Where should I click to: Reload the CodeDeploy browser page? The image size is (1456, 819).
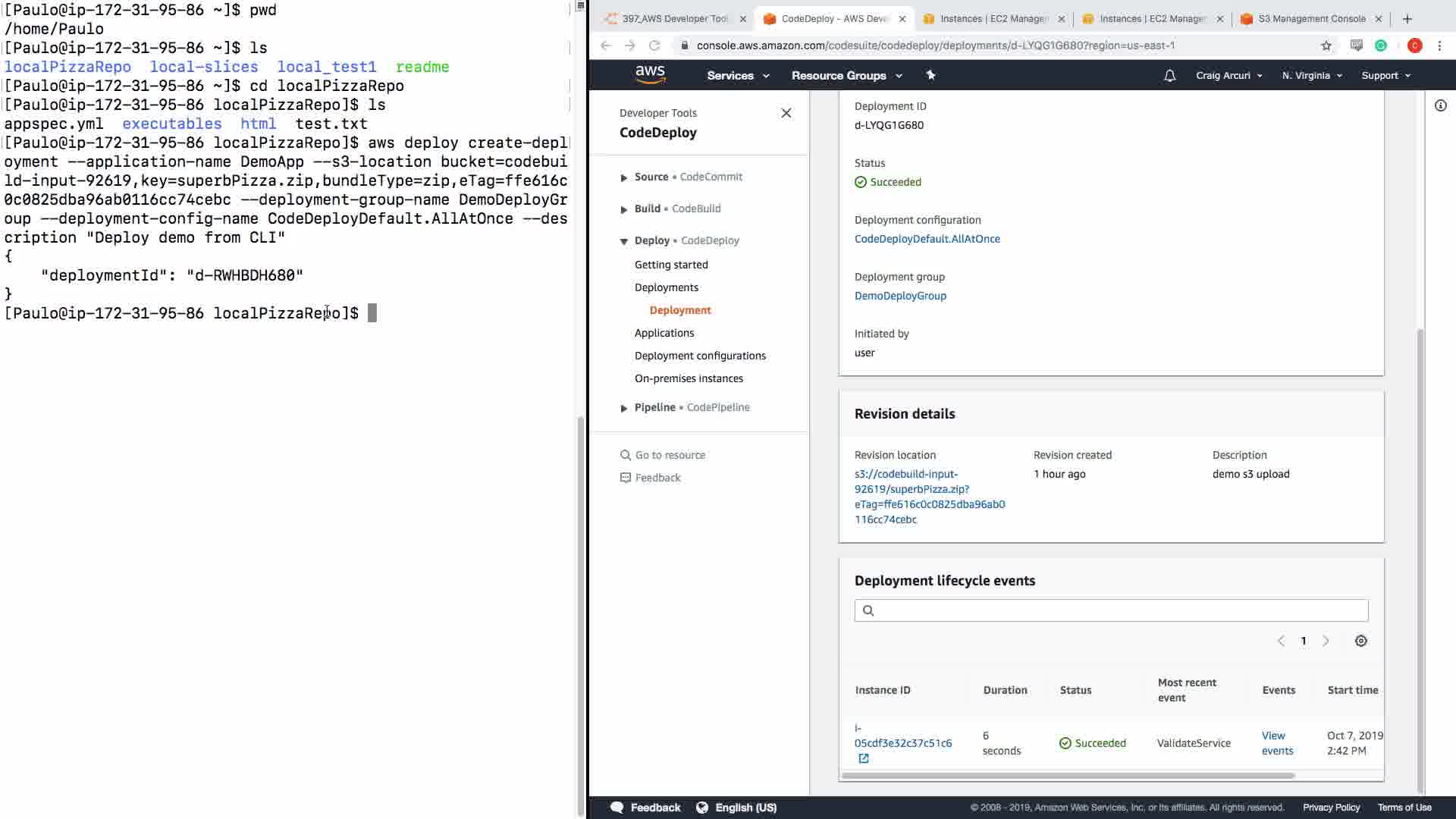pyautogui.click(x=654, y=45)
